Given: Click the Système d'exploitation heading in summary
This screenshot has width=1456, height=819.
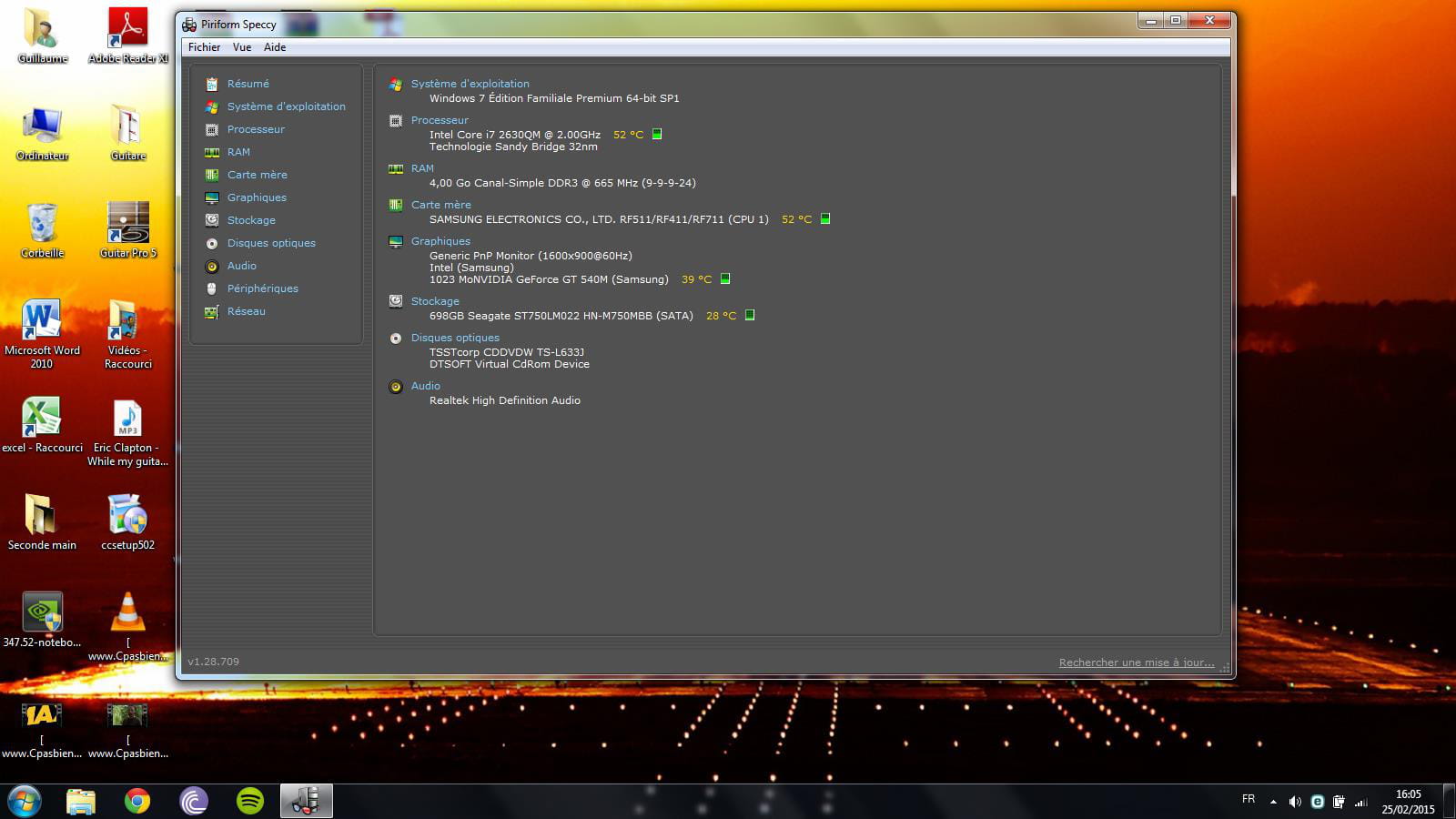Looking at the screenshot, I should coord(470,84).
